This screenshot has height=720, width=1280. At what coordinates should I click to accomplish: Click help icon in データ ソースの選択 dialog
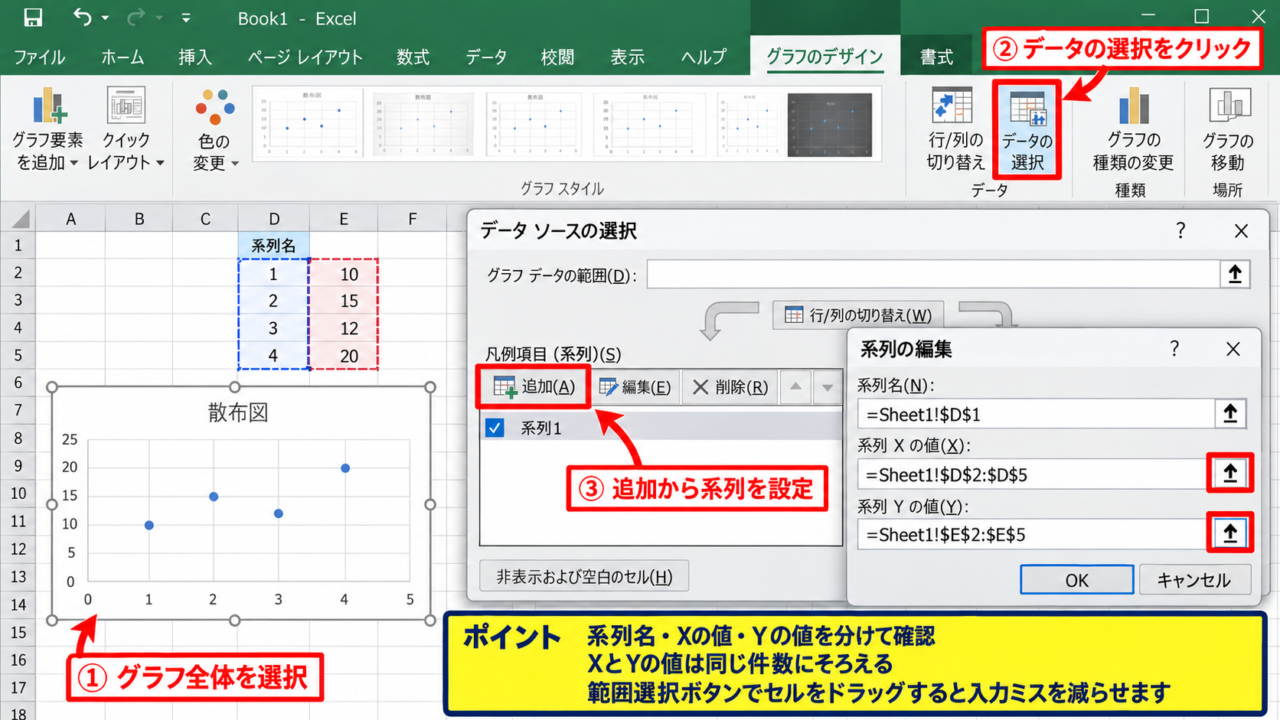(1182, 231)
